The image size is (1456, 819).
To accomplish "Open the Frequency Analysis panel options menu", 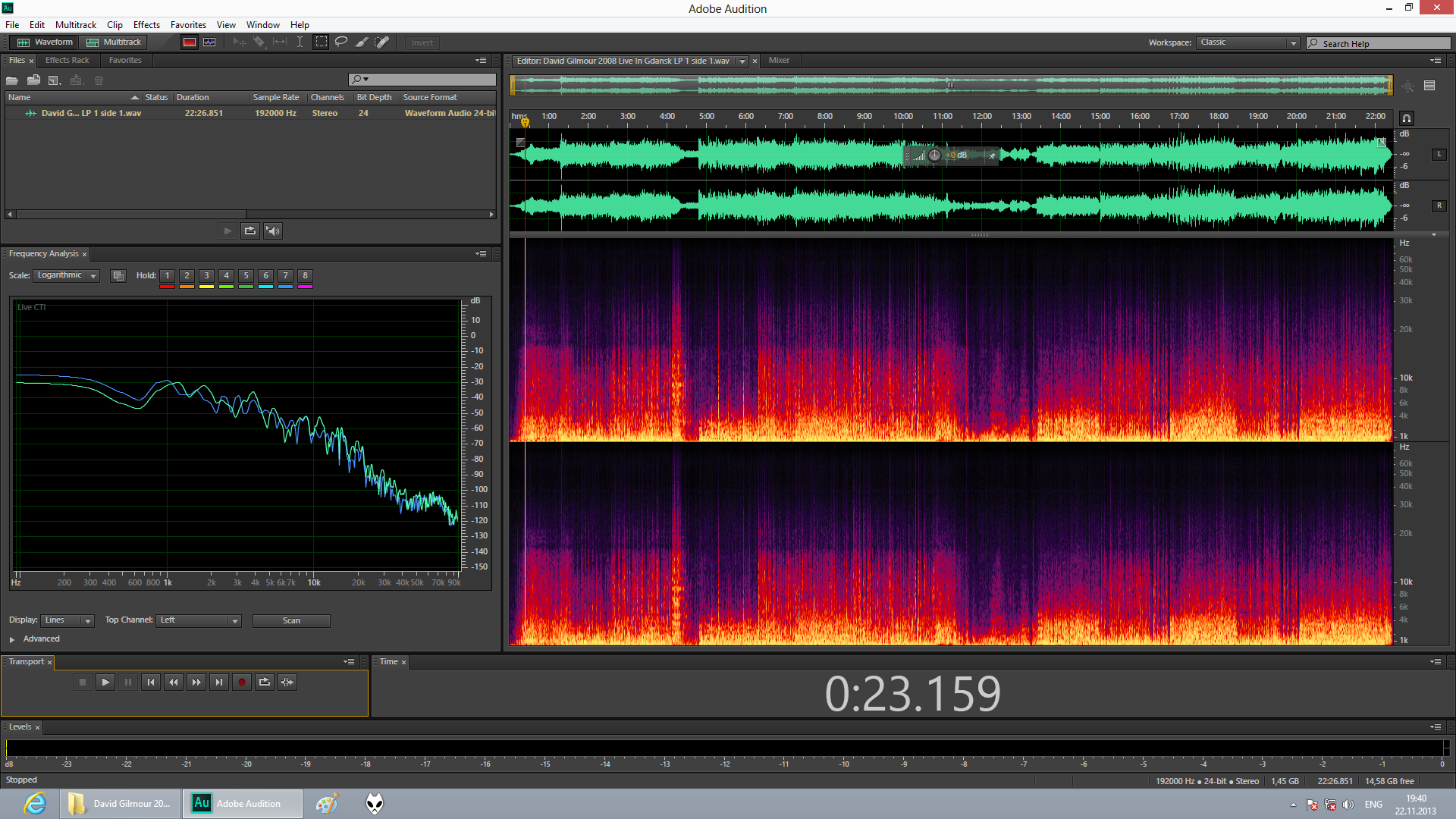I will coord(481,254).
